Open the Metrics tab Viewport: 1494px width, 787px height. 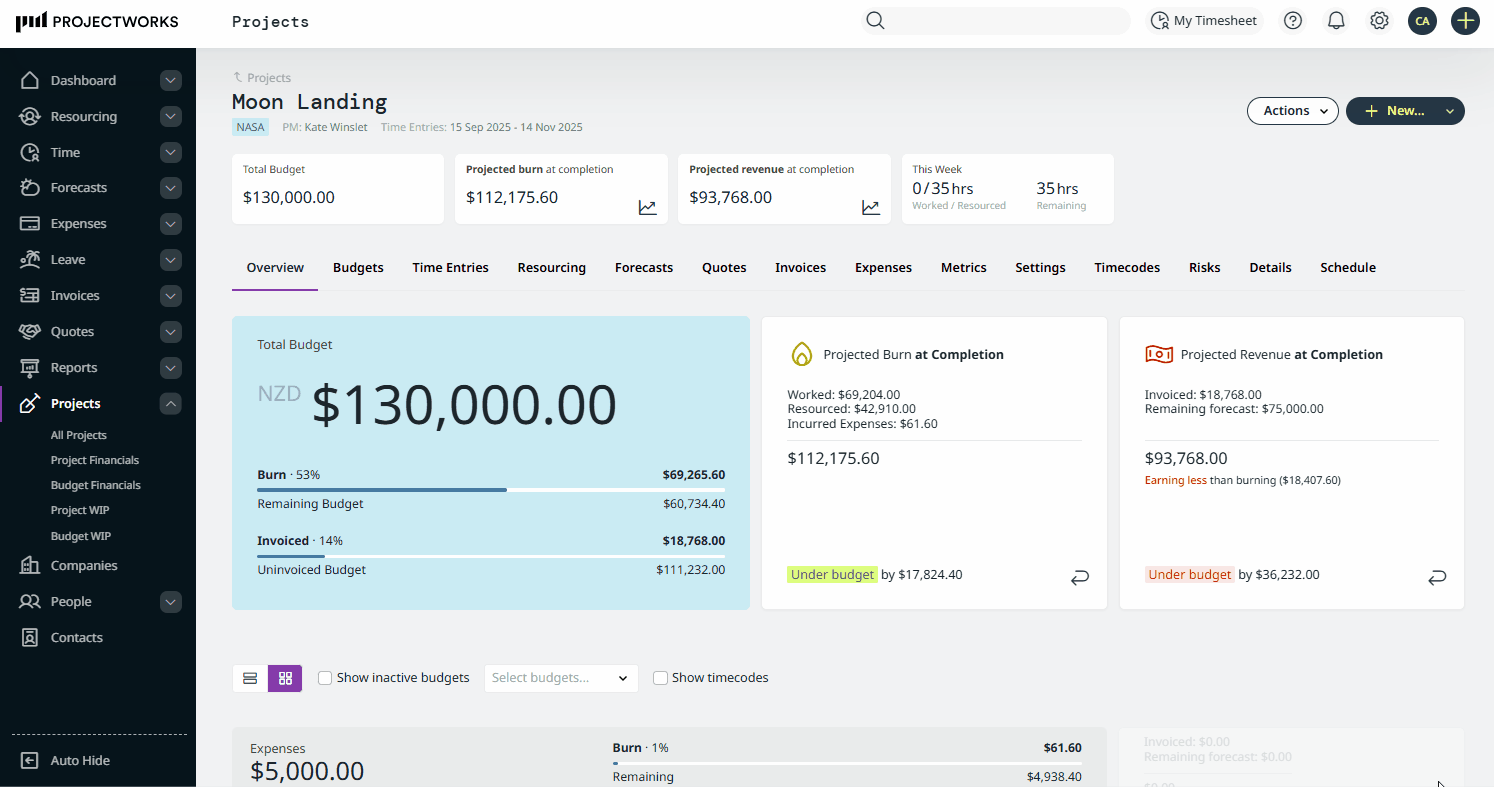click(x=963, y=267)
